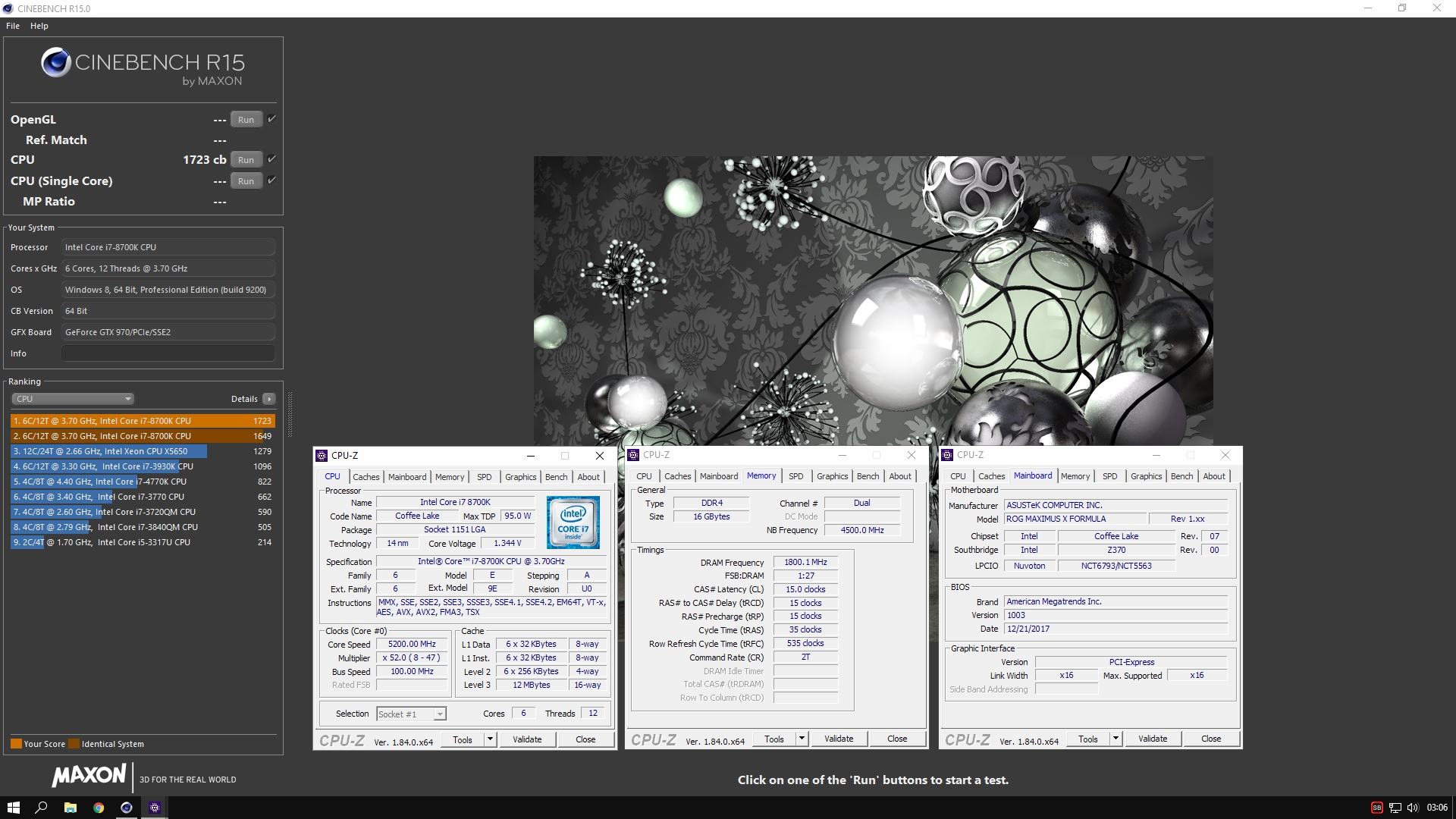Open Bench tab in Mainboard CPU-Z window
Screen dimensions: 1456x819
pyautogui.click(x=1181, y=476)
